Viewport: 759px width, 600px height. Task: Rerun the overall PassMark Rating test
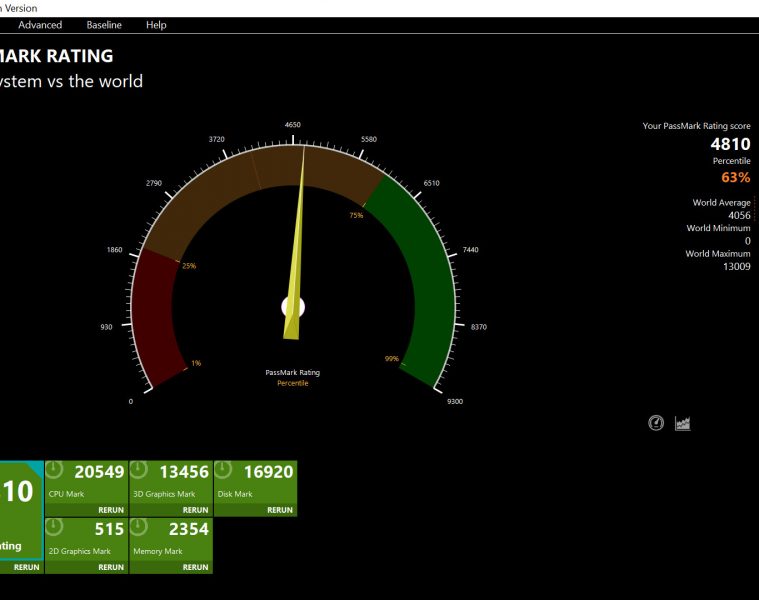(27, 567)
